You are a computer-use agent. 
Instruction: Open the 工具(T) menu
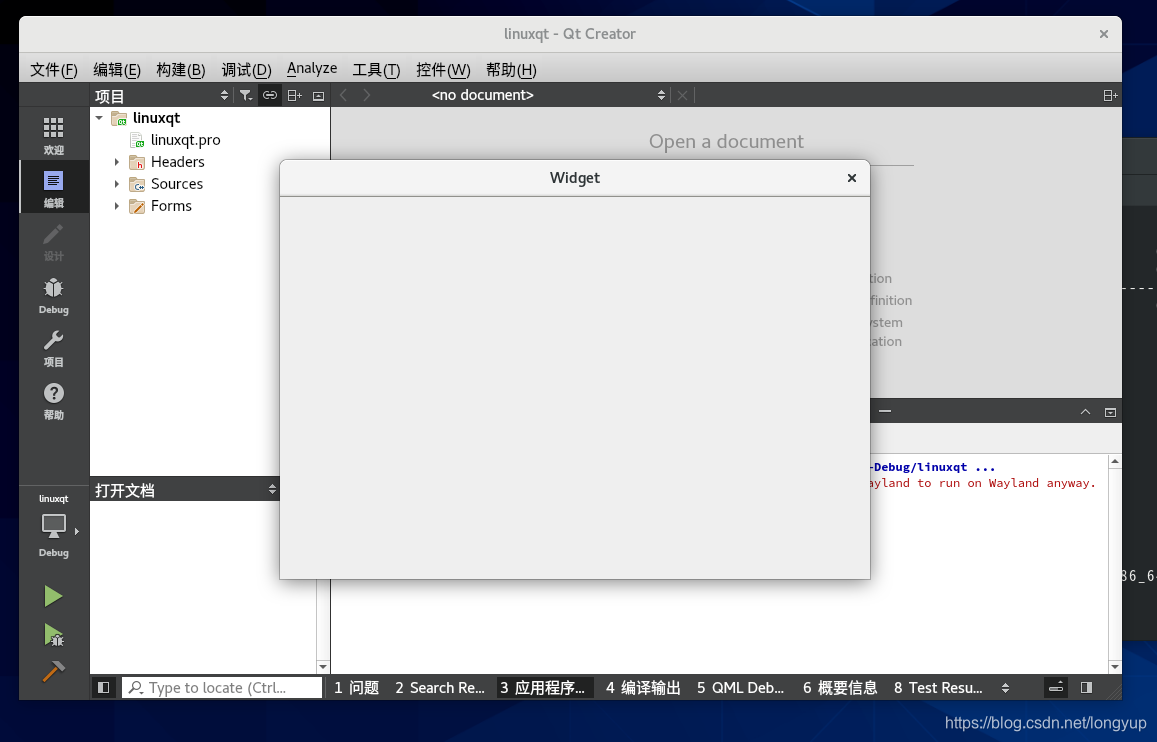376,69
